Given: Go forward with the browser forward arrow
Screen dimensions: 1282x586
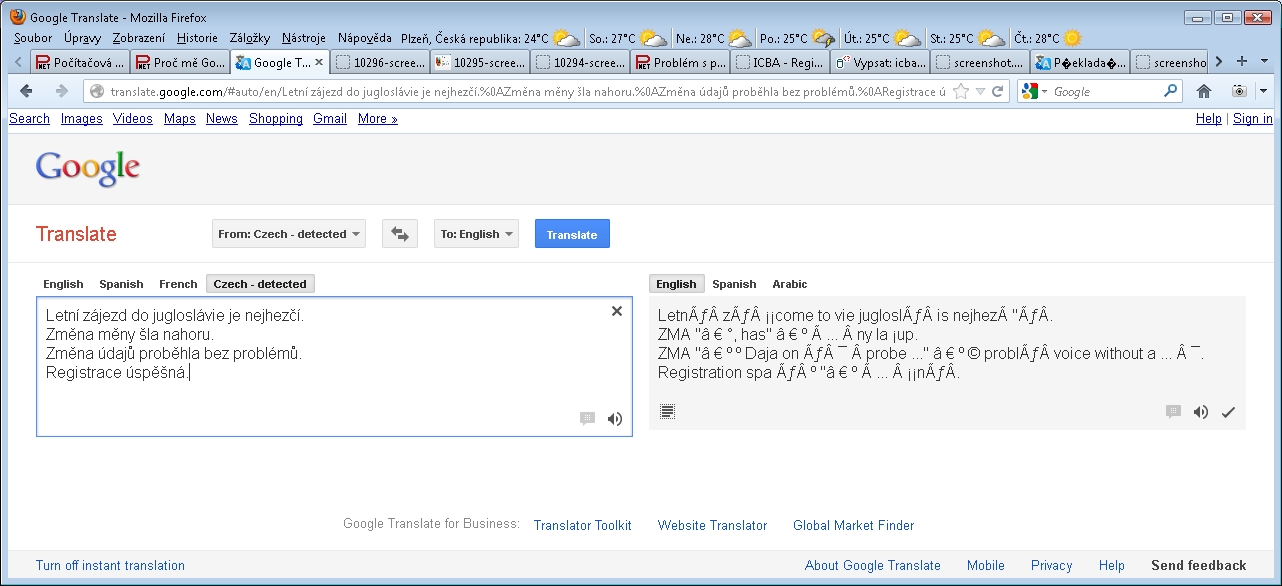Looking at the screenshot, I should click(x=62, y=91).
